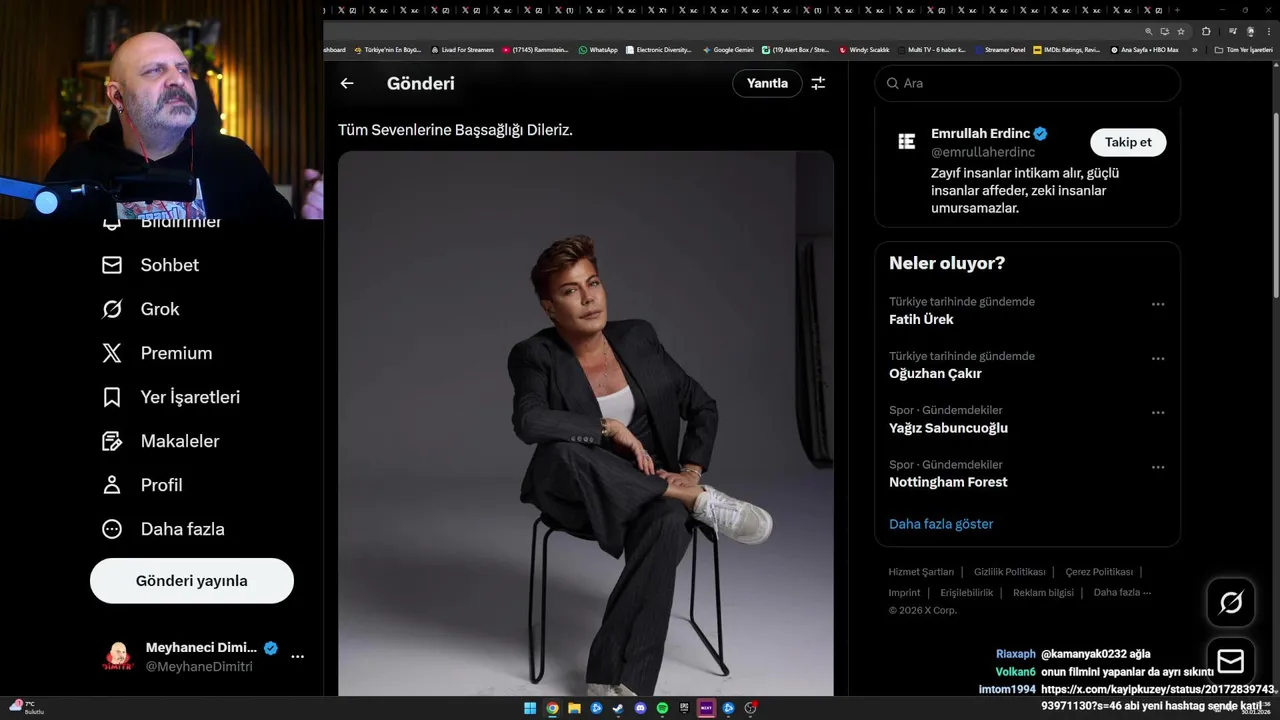
Task: Open the Yağız Sabuncuoğlu trending topic
Action: [948, 428]
